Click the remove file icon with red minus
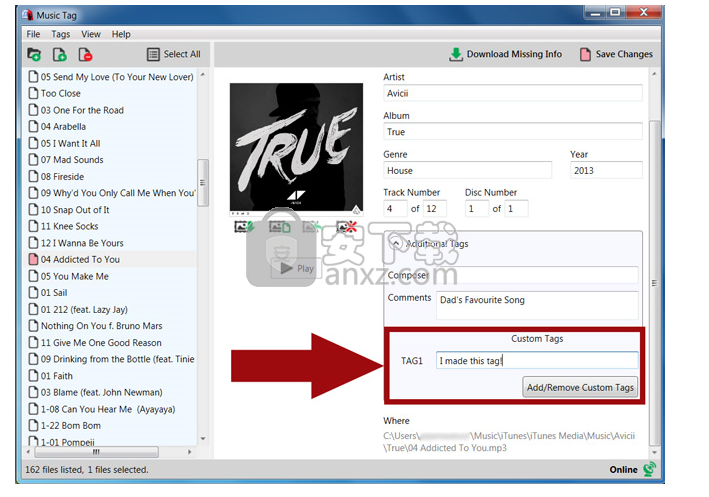Viewport: 709px width, 497px height. (x=85, y=55)
